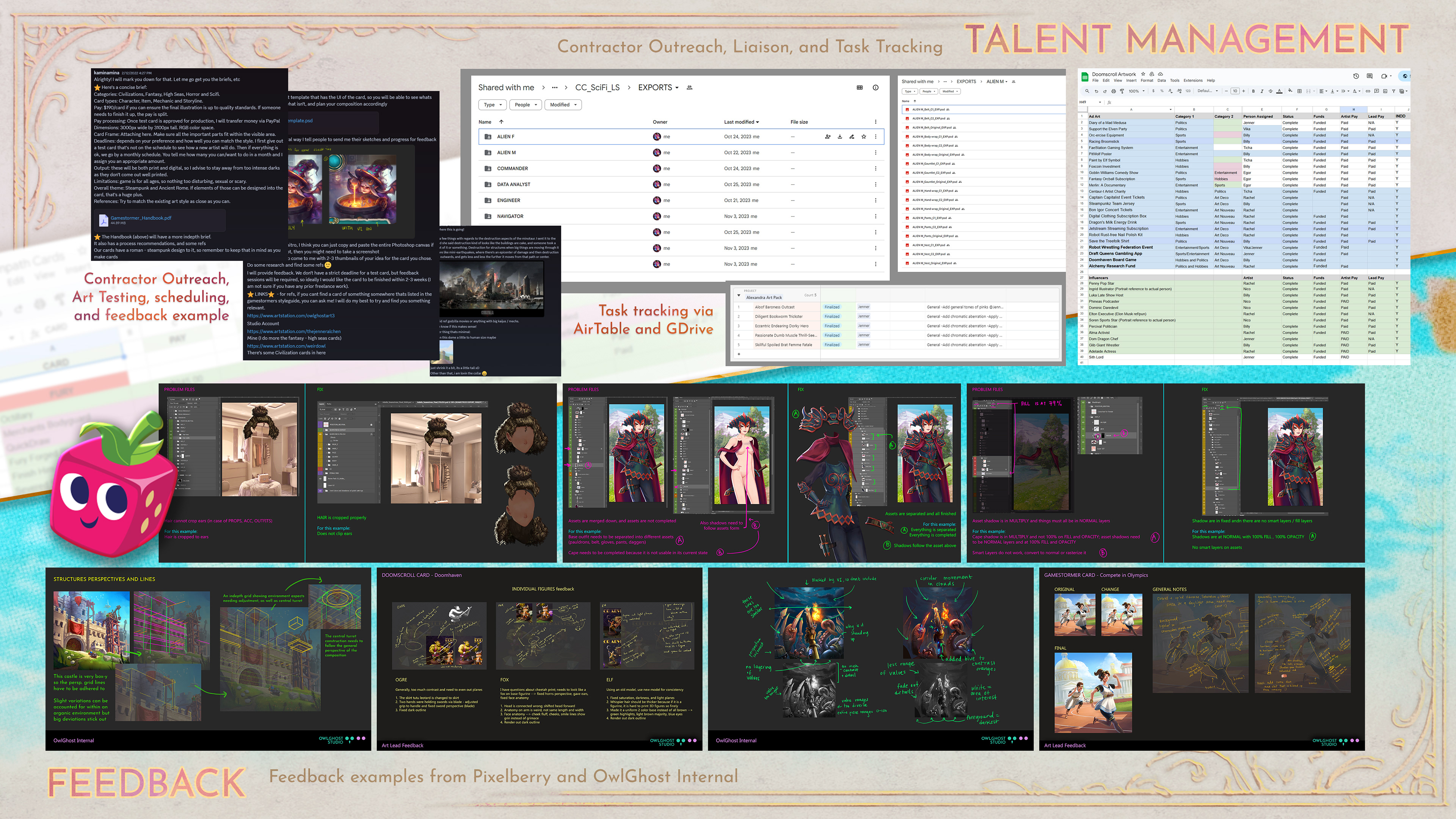Viewport: 1456px width, 819px height.
Task: Click the Bold button in Sheets toolbar
Action: pyautogui.click(x=1253, y=91)
